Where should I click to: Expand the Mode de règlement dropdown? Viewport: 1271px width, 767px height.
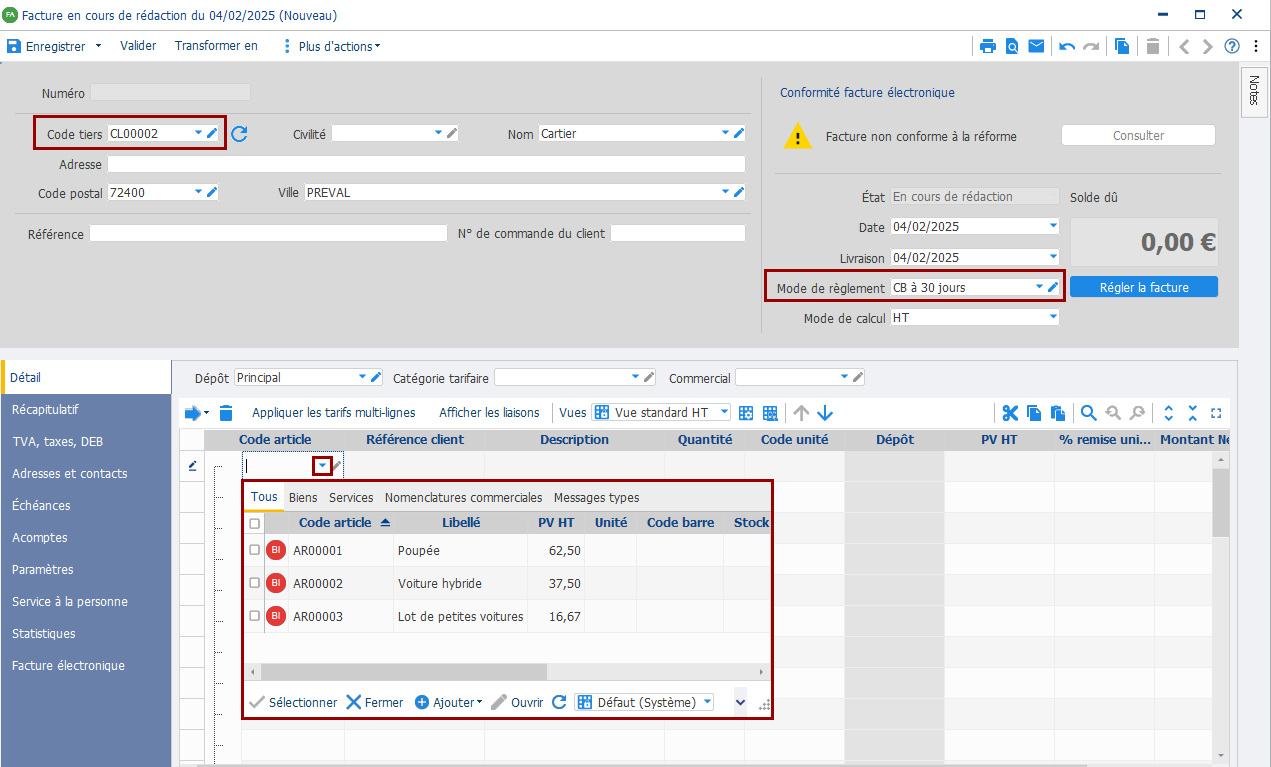[1038, 287]
